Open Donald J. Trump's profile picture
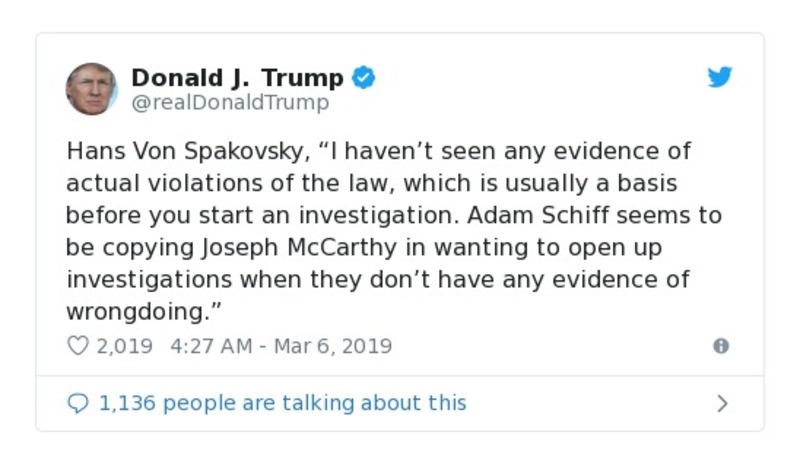 click(x=91, y=89)
